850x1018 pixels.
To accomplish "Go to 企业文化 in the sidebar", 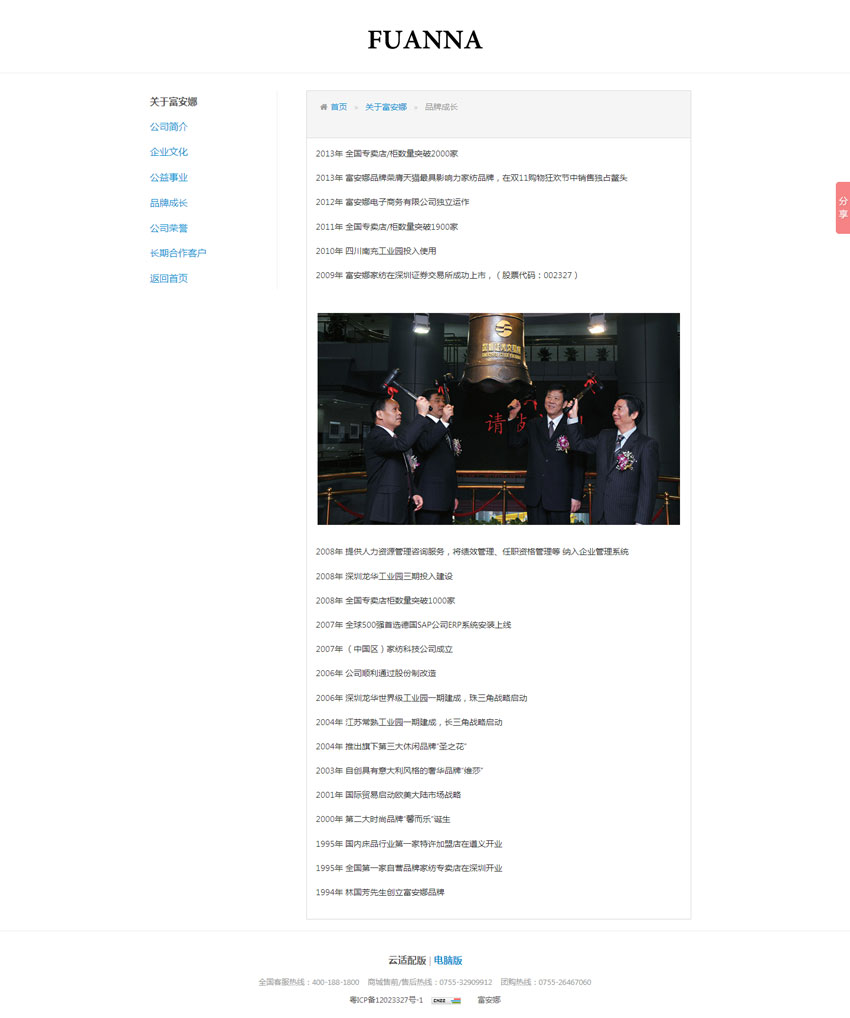I will click(x=169, y=152).
